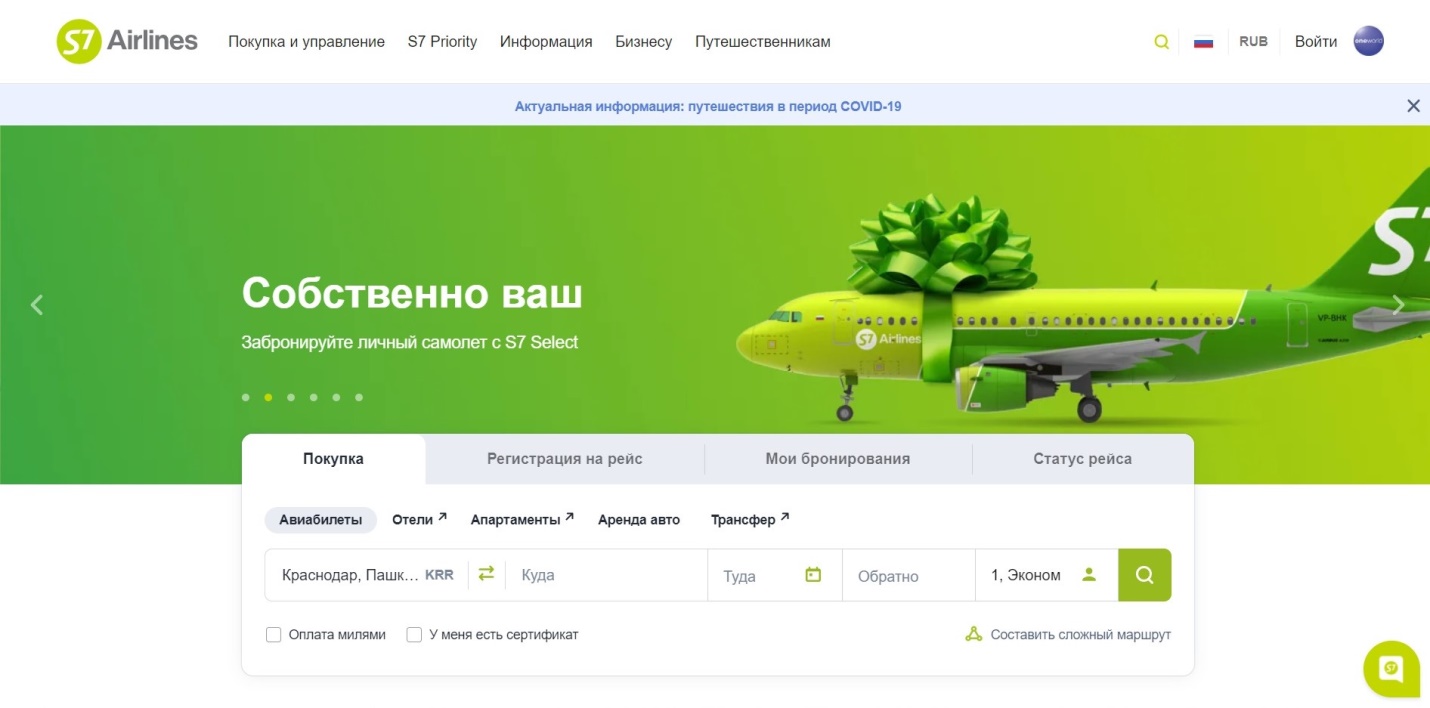This screenshot has height=708, width=1430.
Task: Enable the Оплата милями checkbox
Action: click(273, 634)
